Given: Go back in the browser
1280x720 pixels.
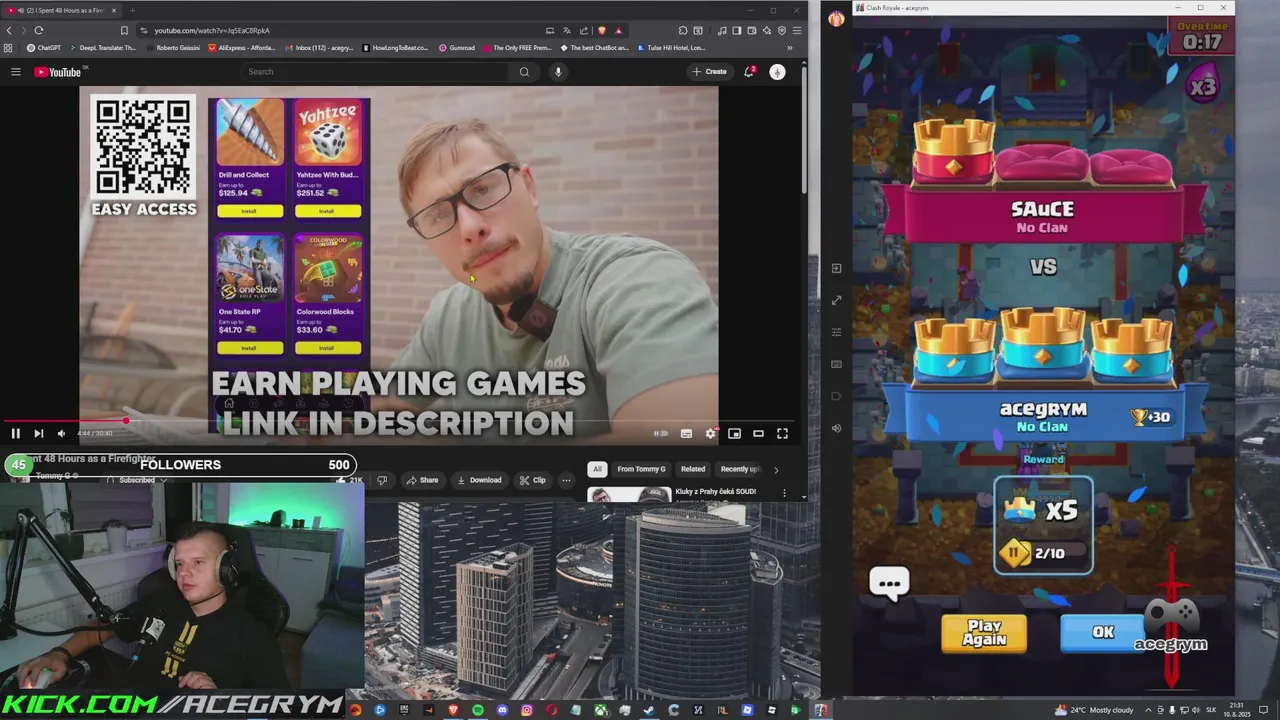Looking at the screenshot, I should coord(10,30).
